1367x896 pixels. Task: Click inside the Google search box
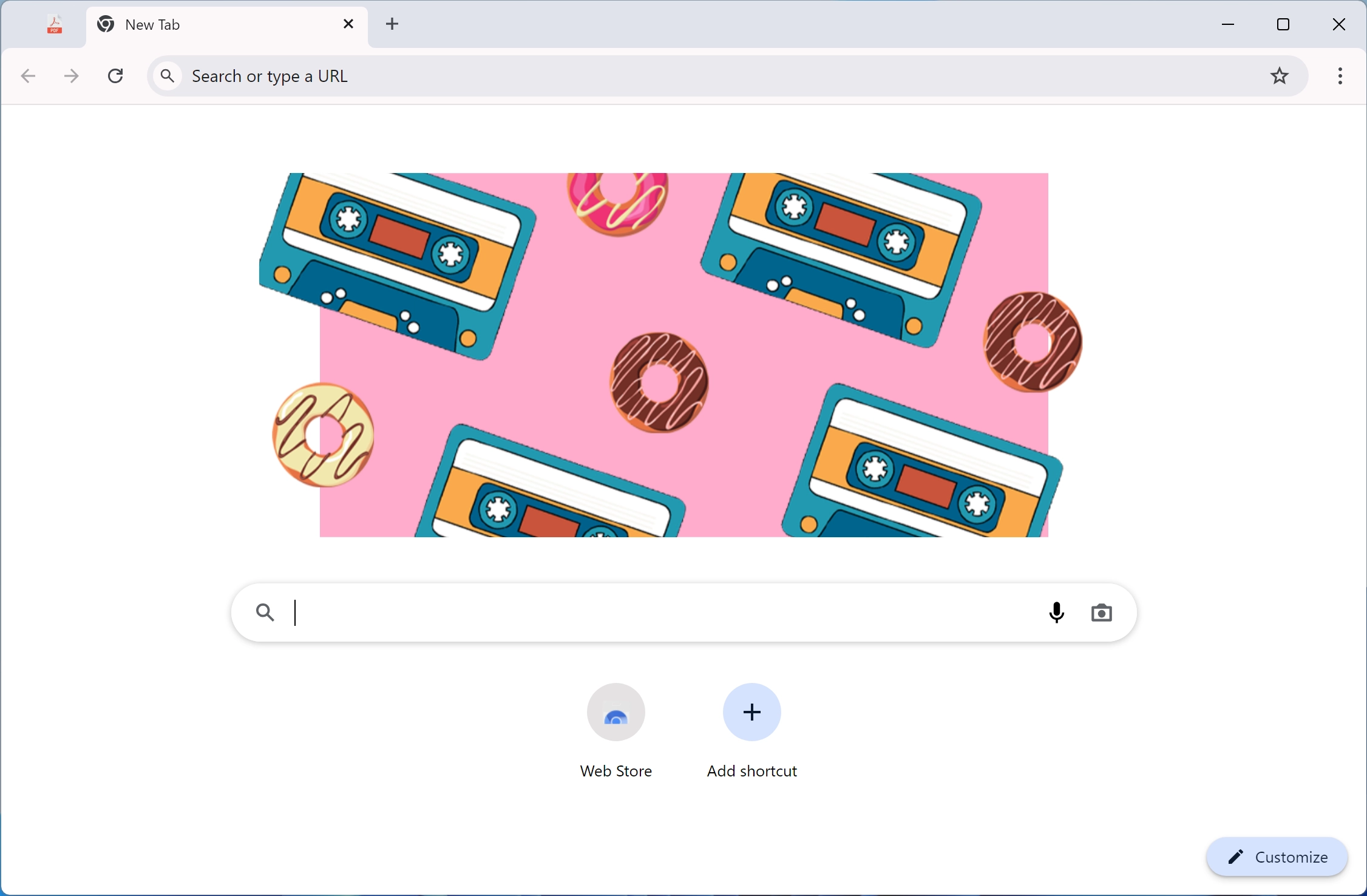pos(607,613)
